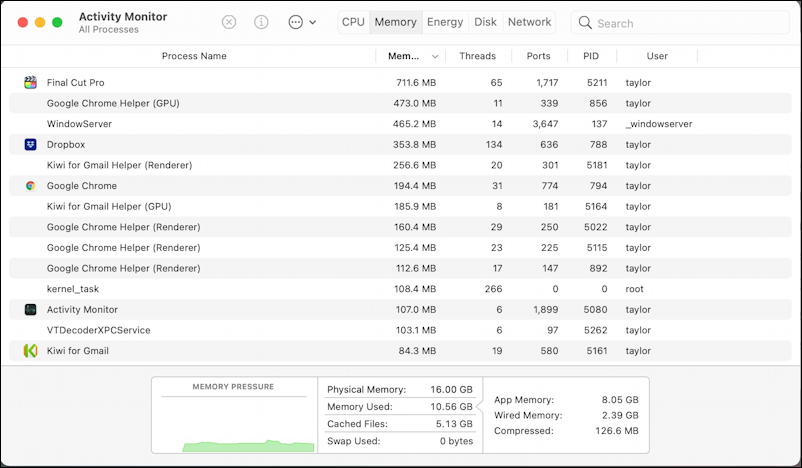Image resolution: width=802 pixels, height=468 pixels.
Task: Select the Final Cut Pro process name
Action: pos(75,82)
